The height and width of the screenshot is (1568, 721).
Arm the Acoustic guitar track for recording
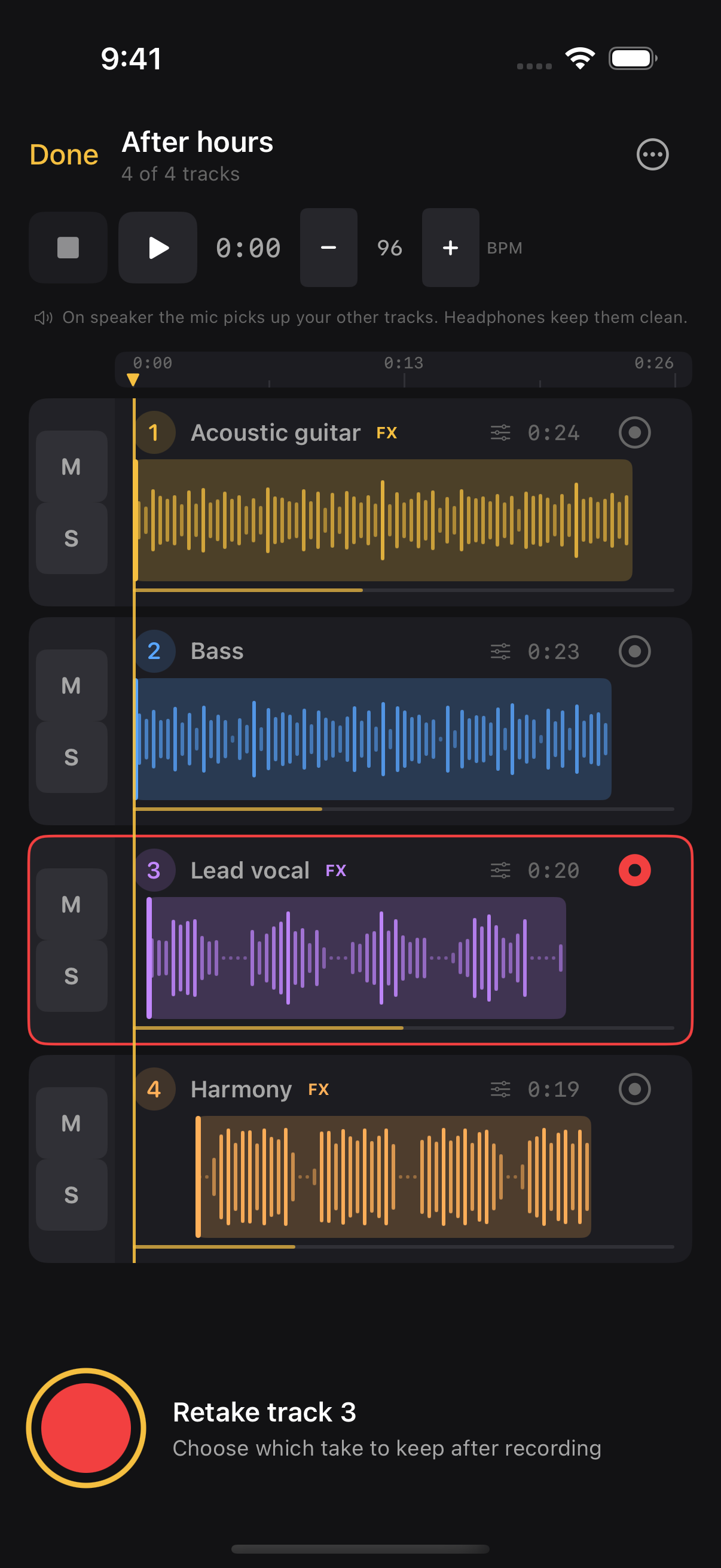point(634,433)
